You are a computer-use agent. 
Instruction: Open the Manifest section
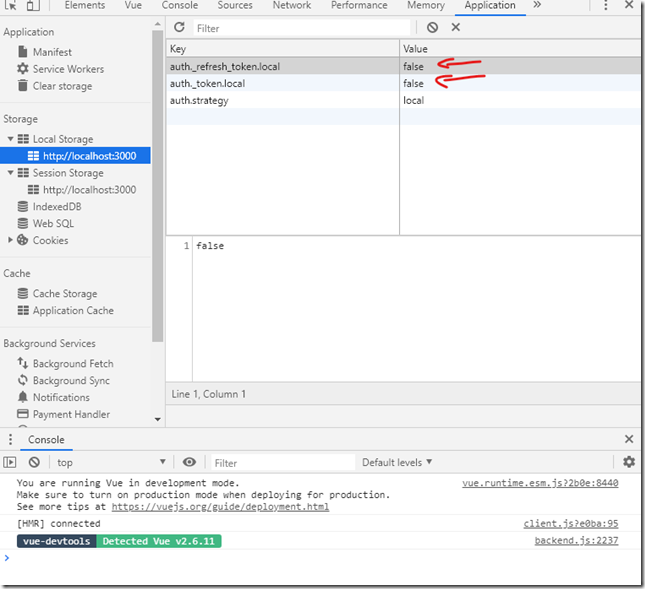click(52, 52)
